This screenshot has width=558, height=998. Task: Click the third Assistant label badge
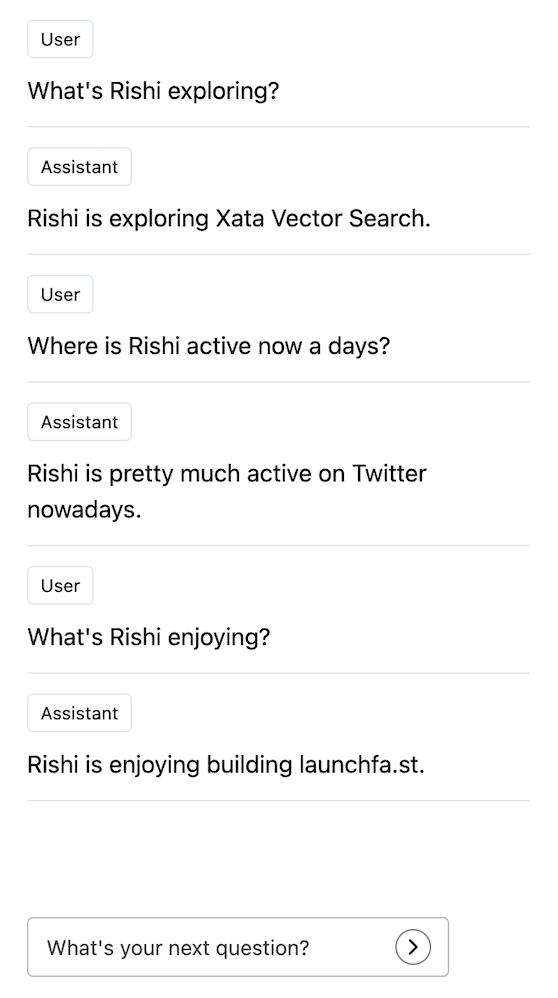(80, 713)
